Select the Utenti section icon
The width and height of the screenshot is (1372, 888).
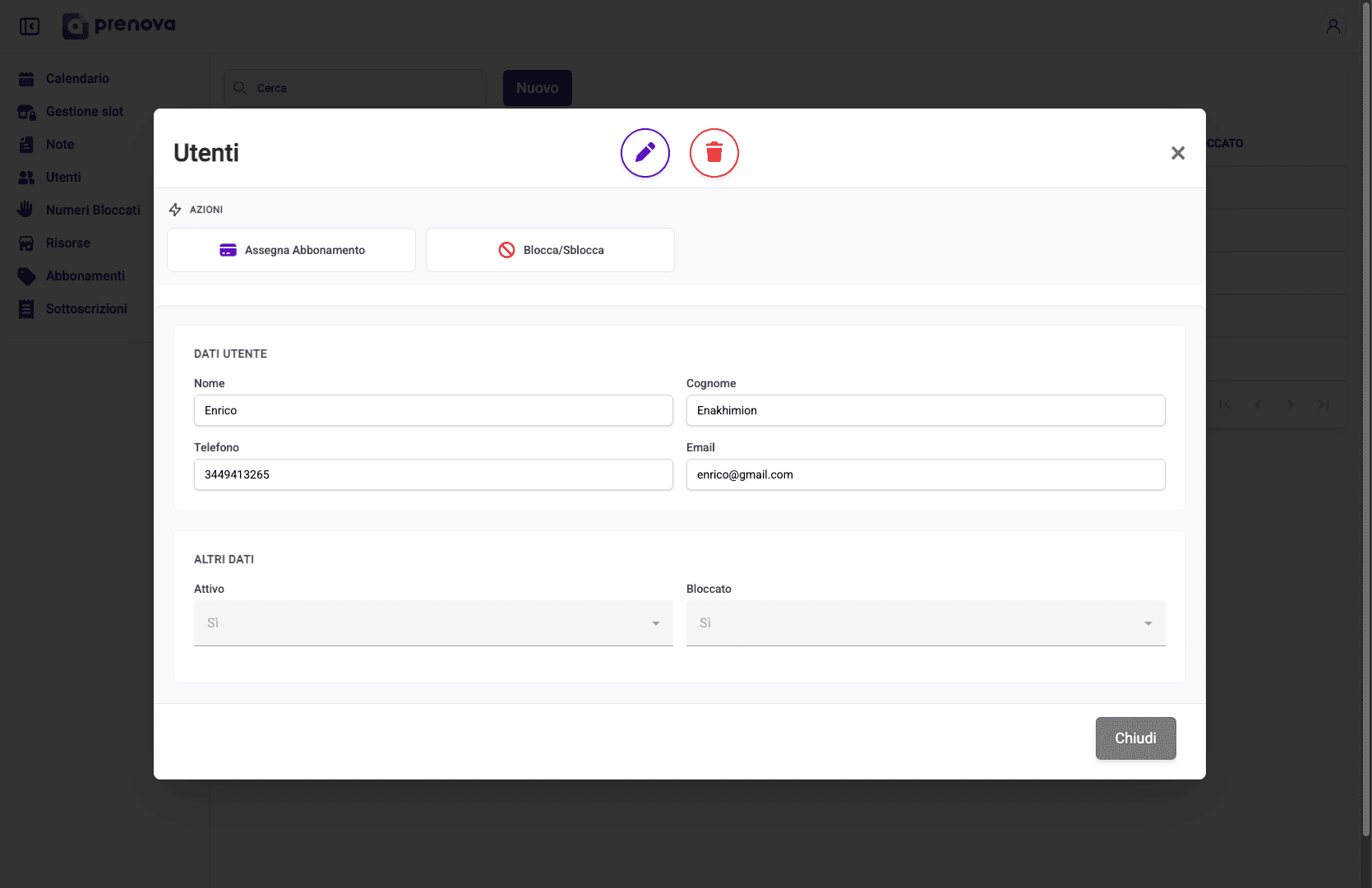(27, 177)
